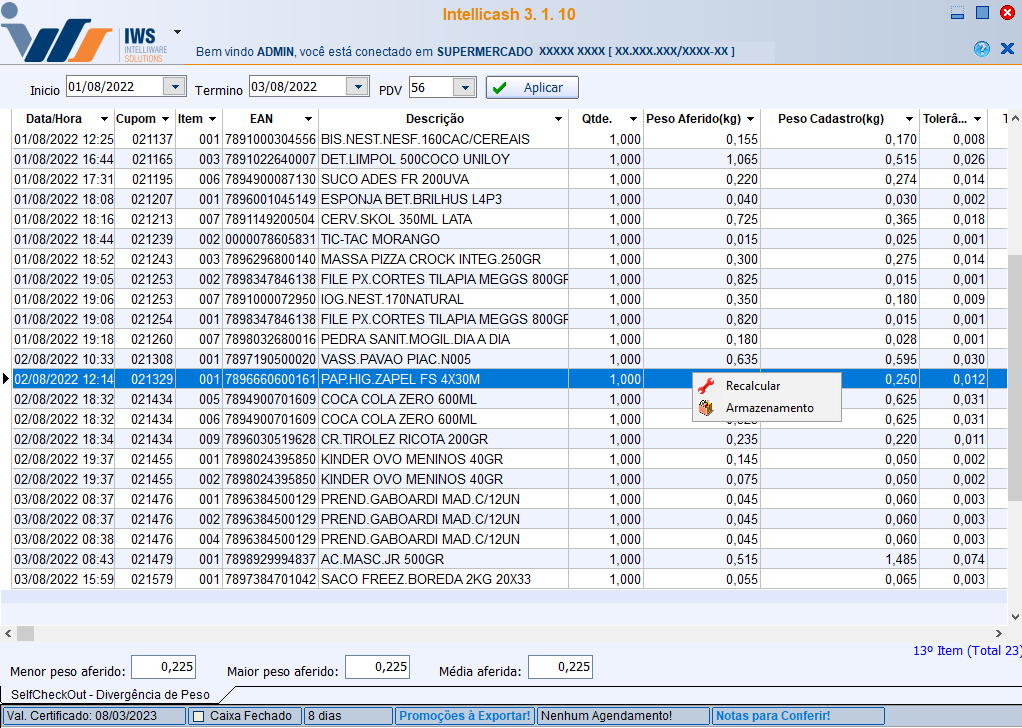Open Notas para Conferir! in status bar
This screenshot has height=728, width=1022.
773,716
